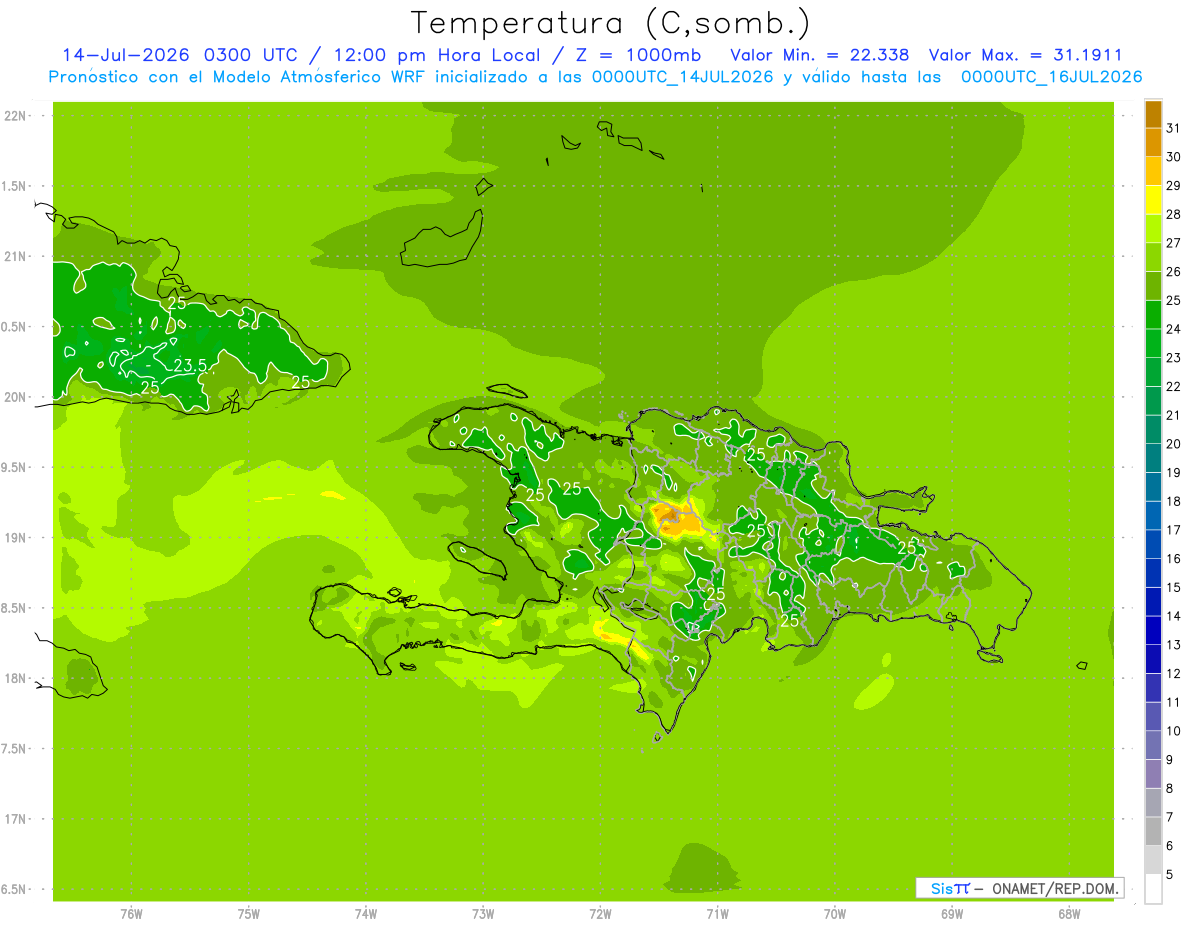
Task: Click the "75W" longitude label
Action: [x=249, y=913]
